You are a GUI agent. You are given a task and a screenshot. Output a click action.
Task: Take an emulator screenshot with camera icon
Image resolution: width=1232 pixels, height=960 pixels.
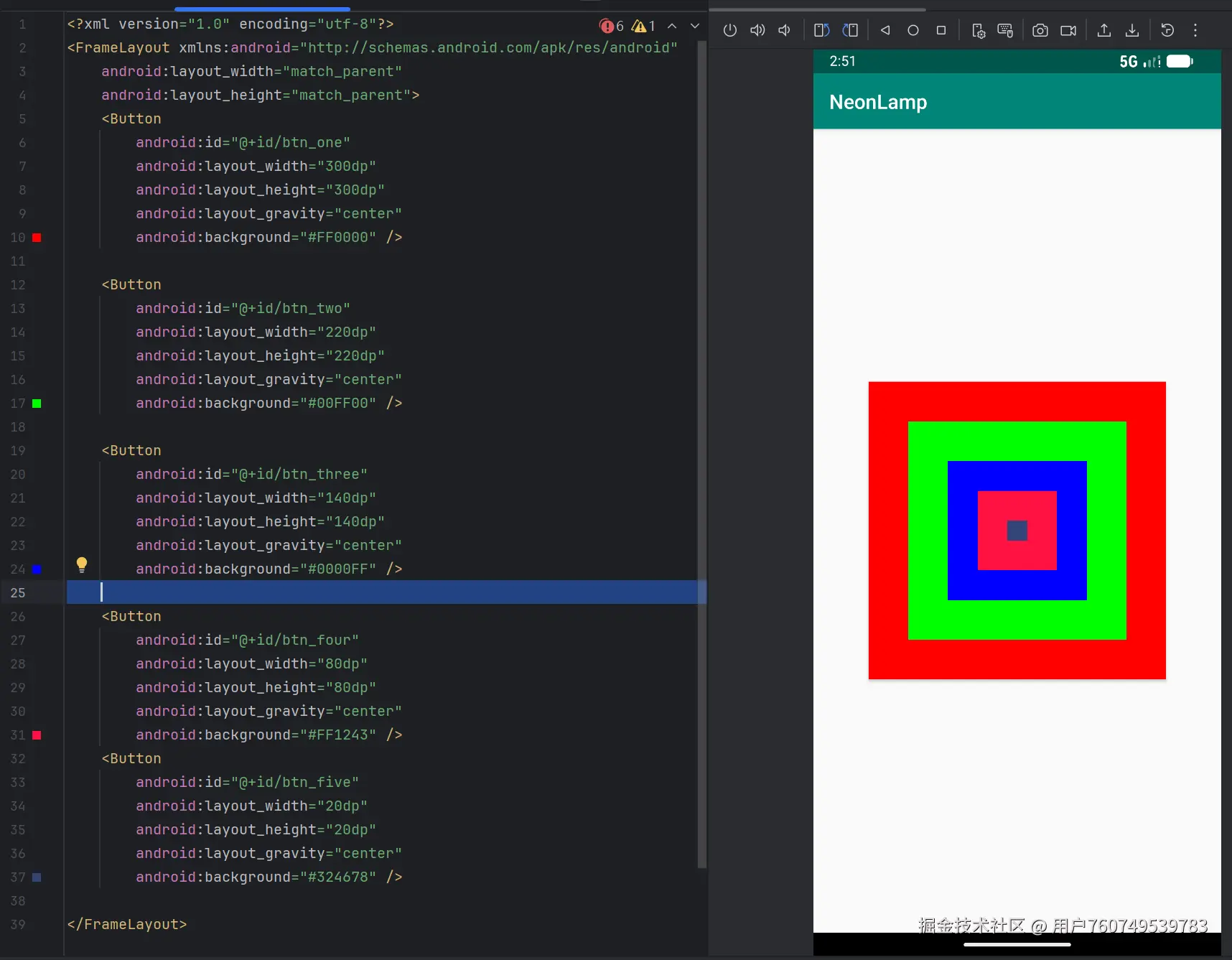(x=1040, y=30)
